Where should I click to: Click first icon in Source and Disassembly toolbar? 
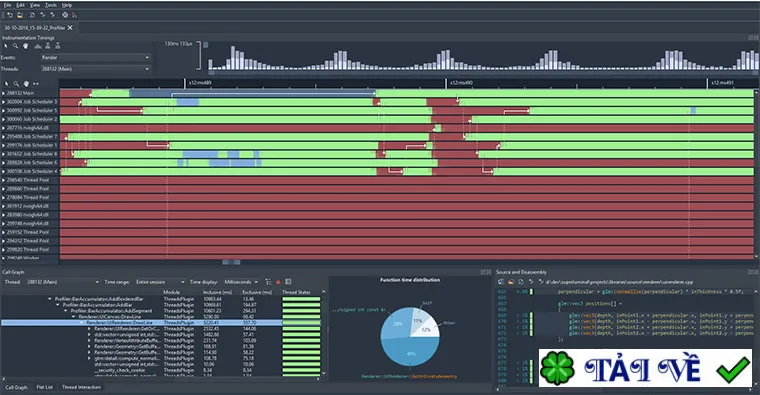point(501,282)
